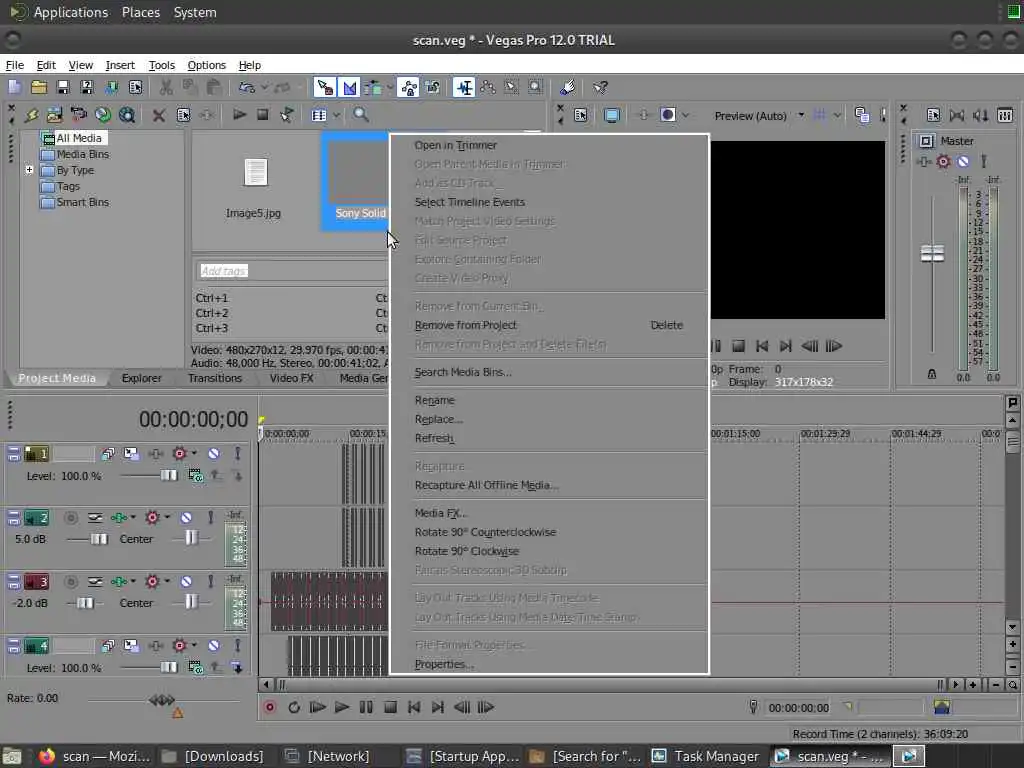This screenshot has height=768, width=1024.
Task: Open Project Media search magnifier
Action: [361, 115]
